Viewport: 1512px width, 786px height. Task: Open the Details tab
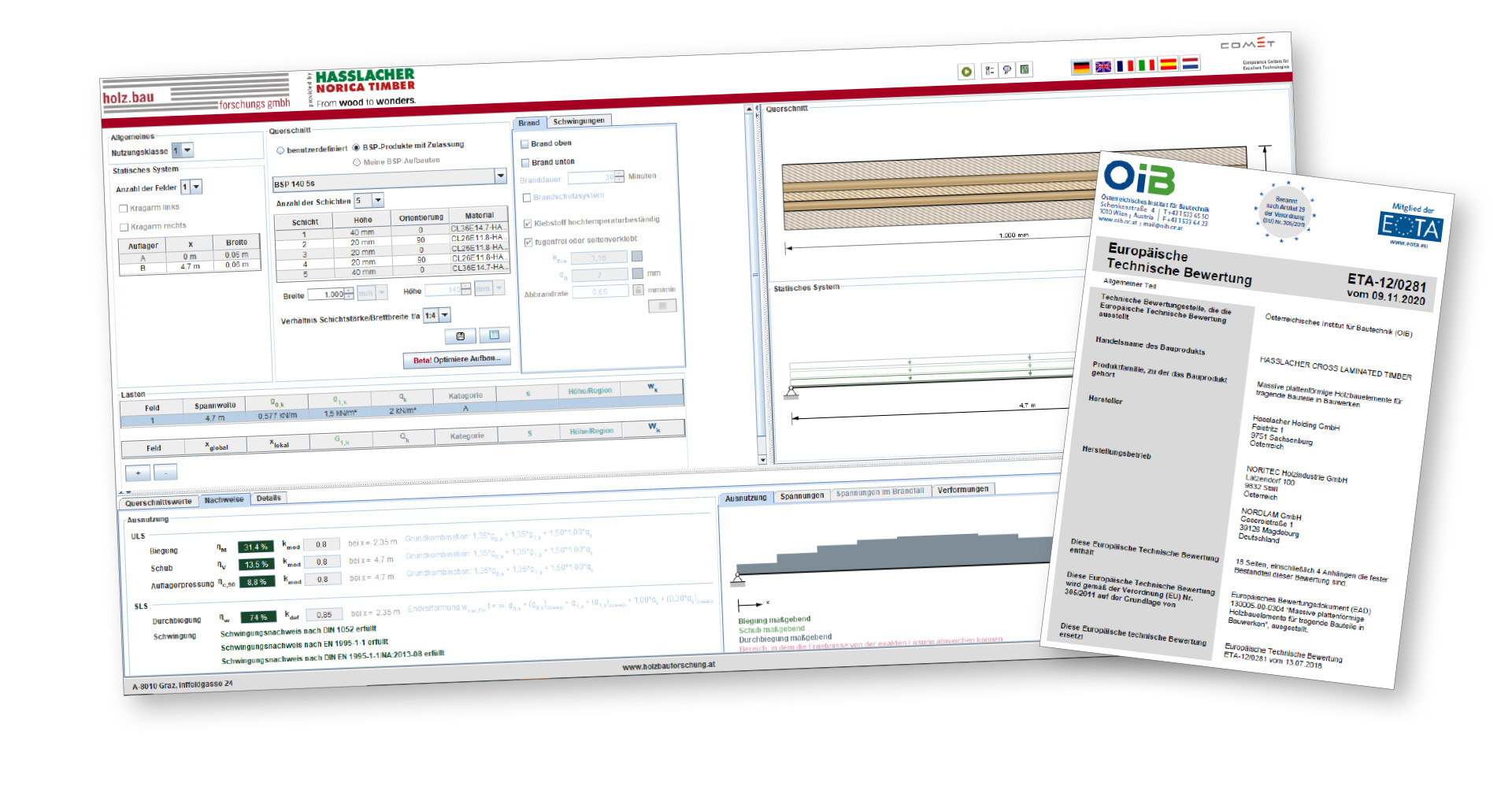point(269,499)
